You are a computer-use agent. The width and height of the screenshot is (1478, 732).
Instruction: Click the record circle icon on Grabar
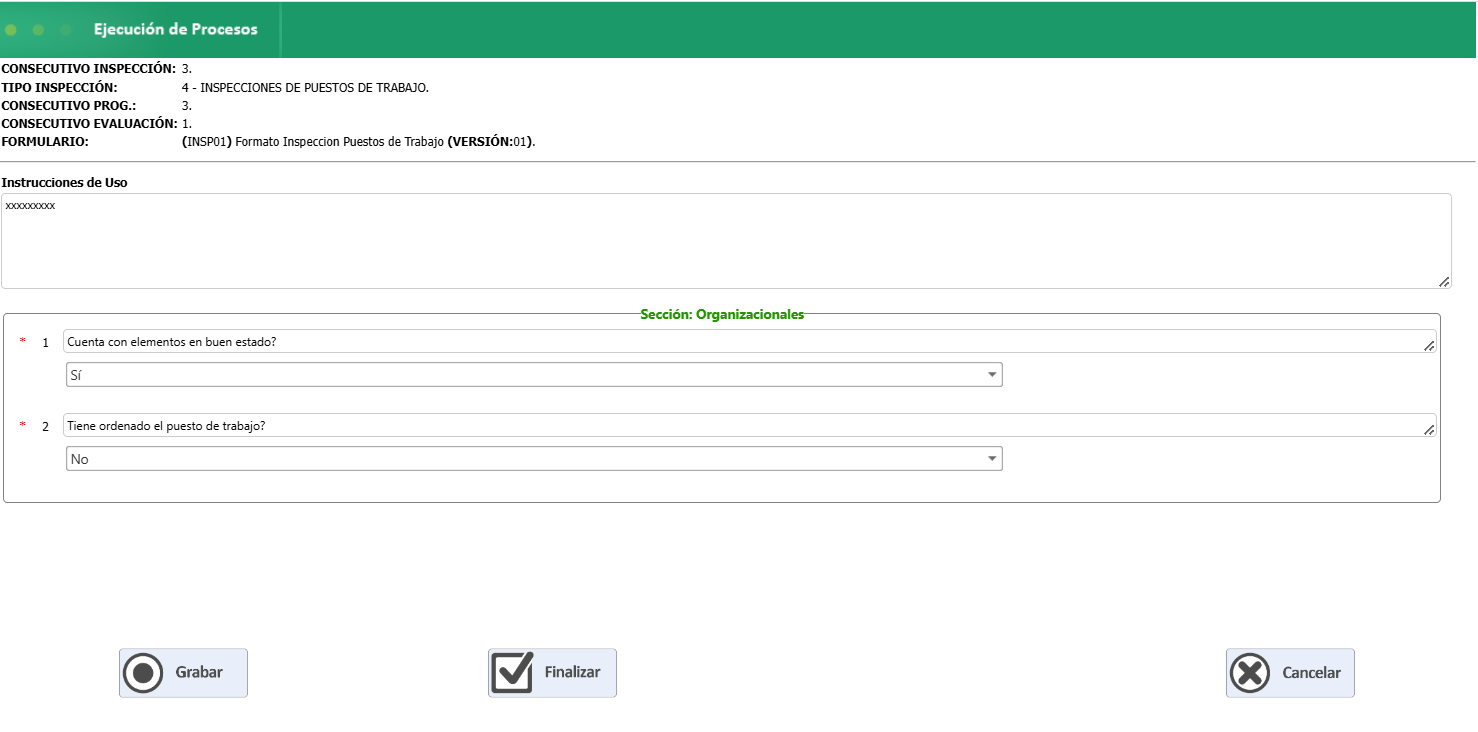pyautogui.click(x=143, y=673)
